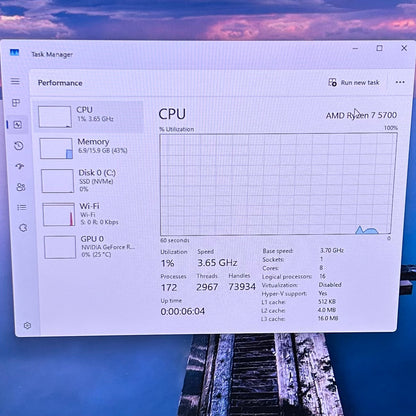
Task: Click Run new task button
Action: 354,82
